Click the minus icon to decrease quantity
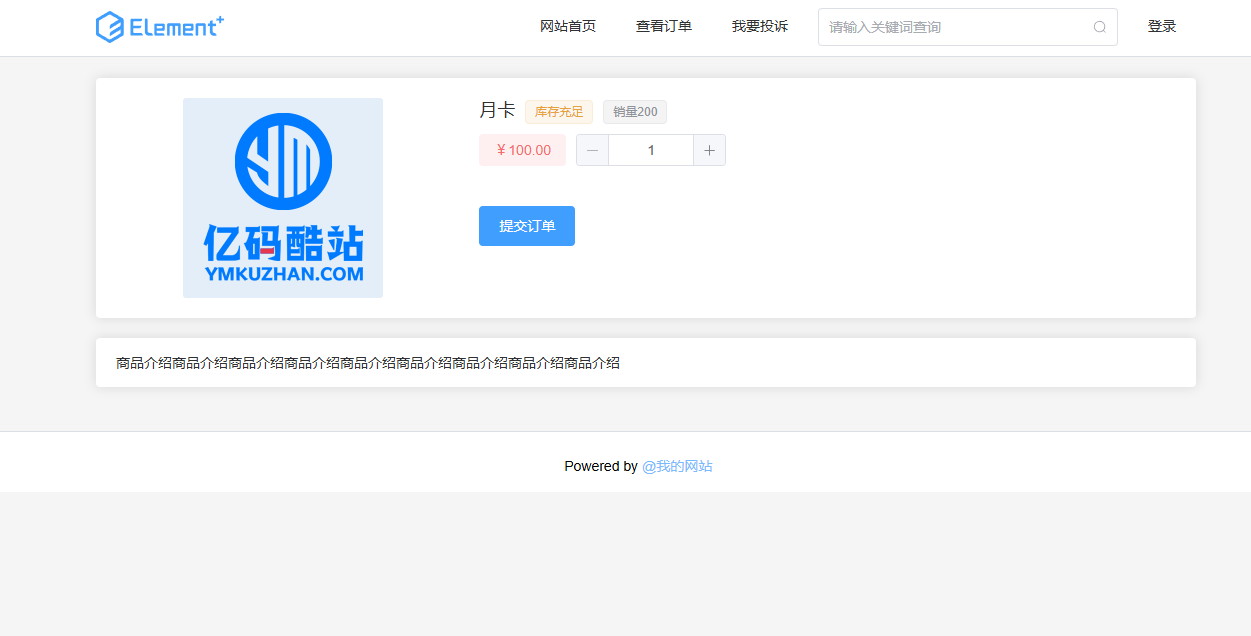The image size is (1251, 636). [x=592, y=149]
